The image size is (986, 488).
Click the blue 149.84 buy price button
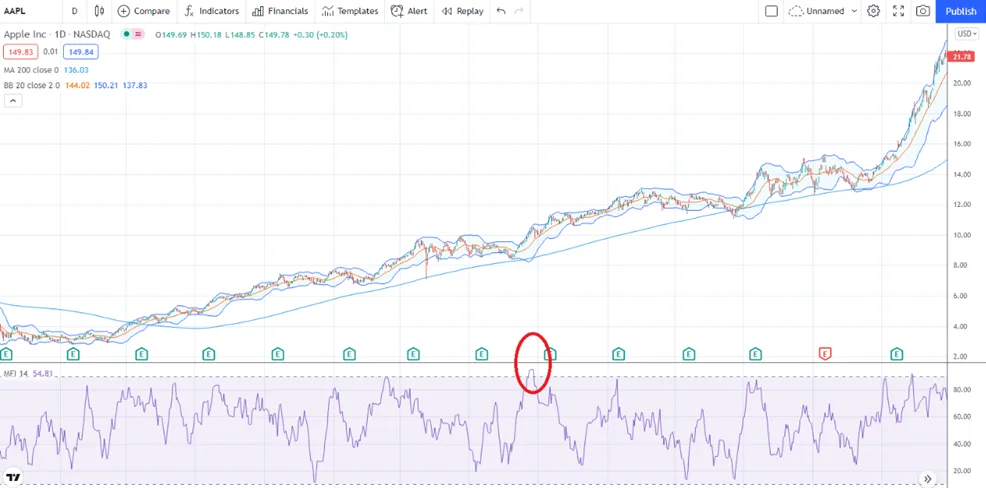click(x=79, y=52)
